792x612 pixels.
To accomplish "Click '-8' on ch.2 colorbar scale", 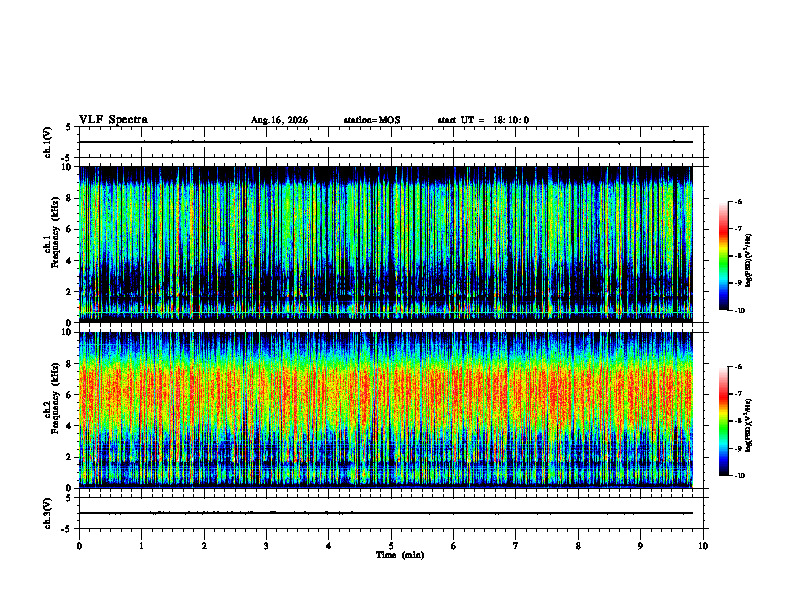I will click(738, 421).
